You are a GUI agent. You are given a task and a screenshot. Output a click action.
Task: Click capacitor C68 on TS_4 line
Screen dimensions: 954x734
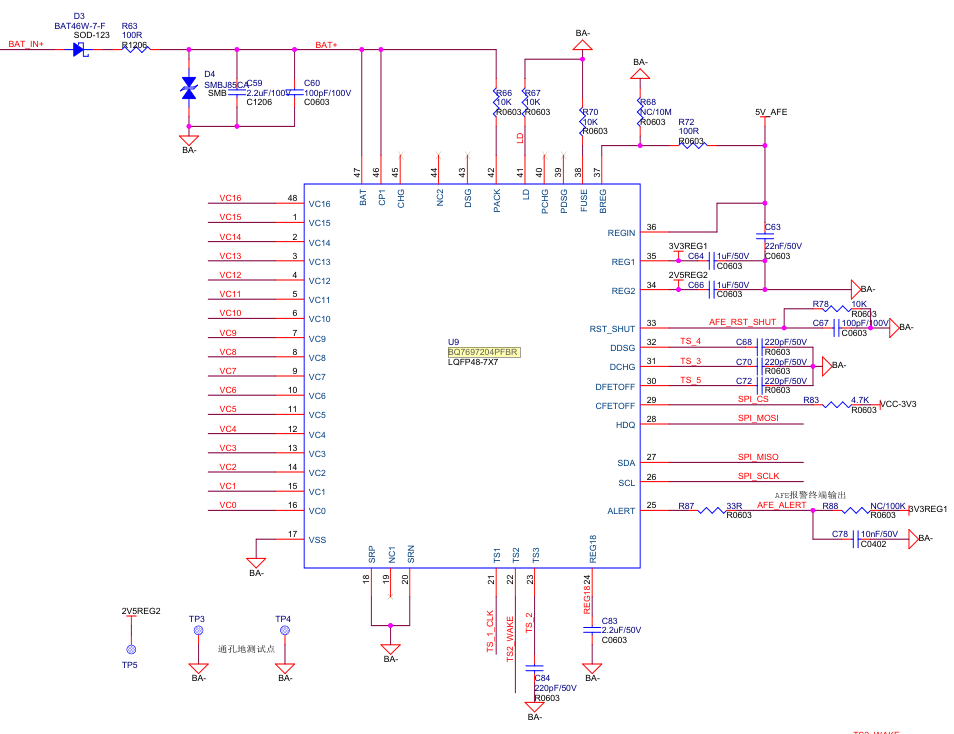[x=760, y=348]
